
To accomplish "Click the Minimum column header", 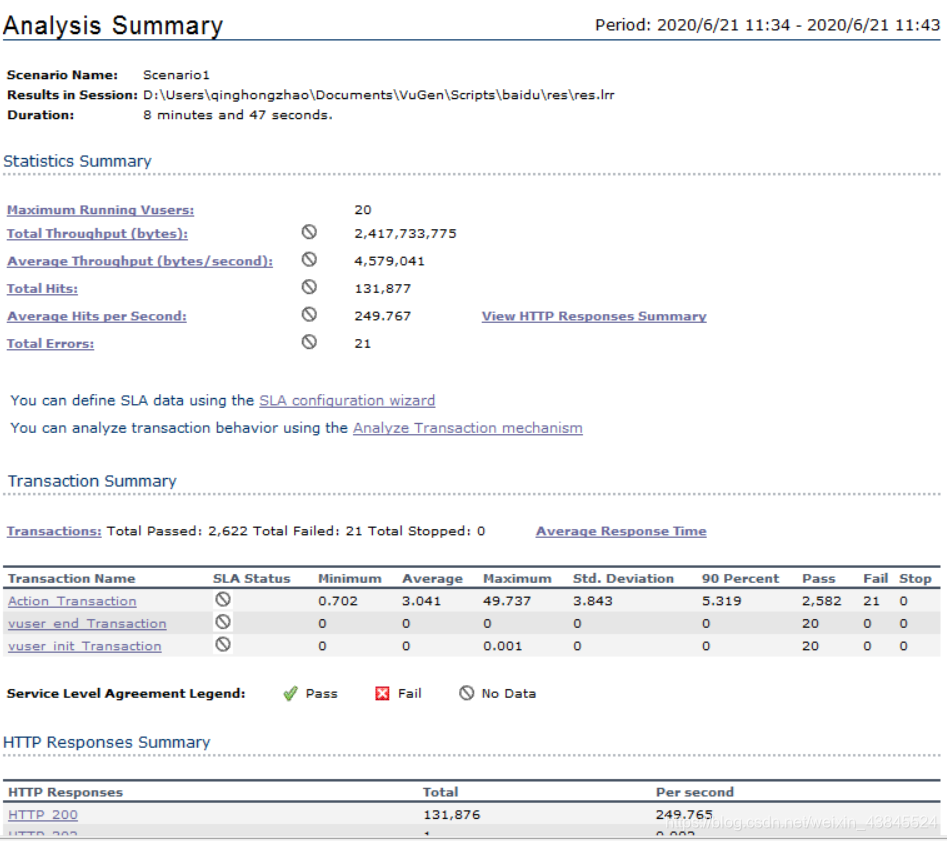I will point(350,579).
